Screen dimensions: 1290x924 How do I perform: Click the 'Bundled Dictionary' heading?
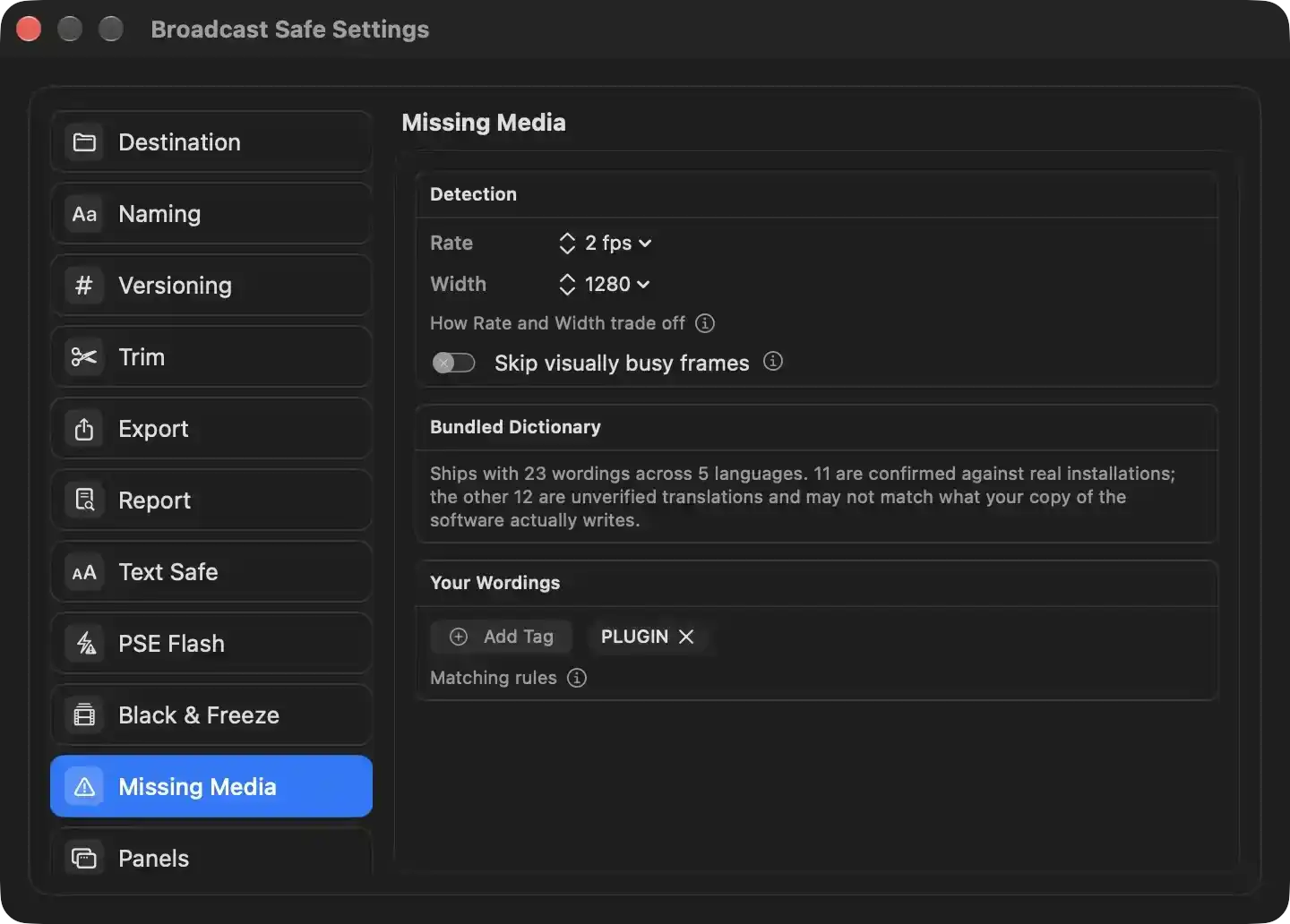point(515,427)
